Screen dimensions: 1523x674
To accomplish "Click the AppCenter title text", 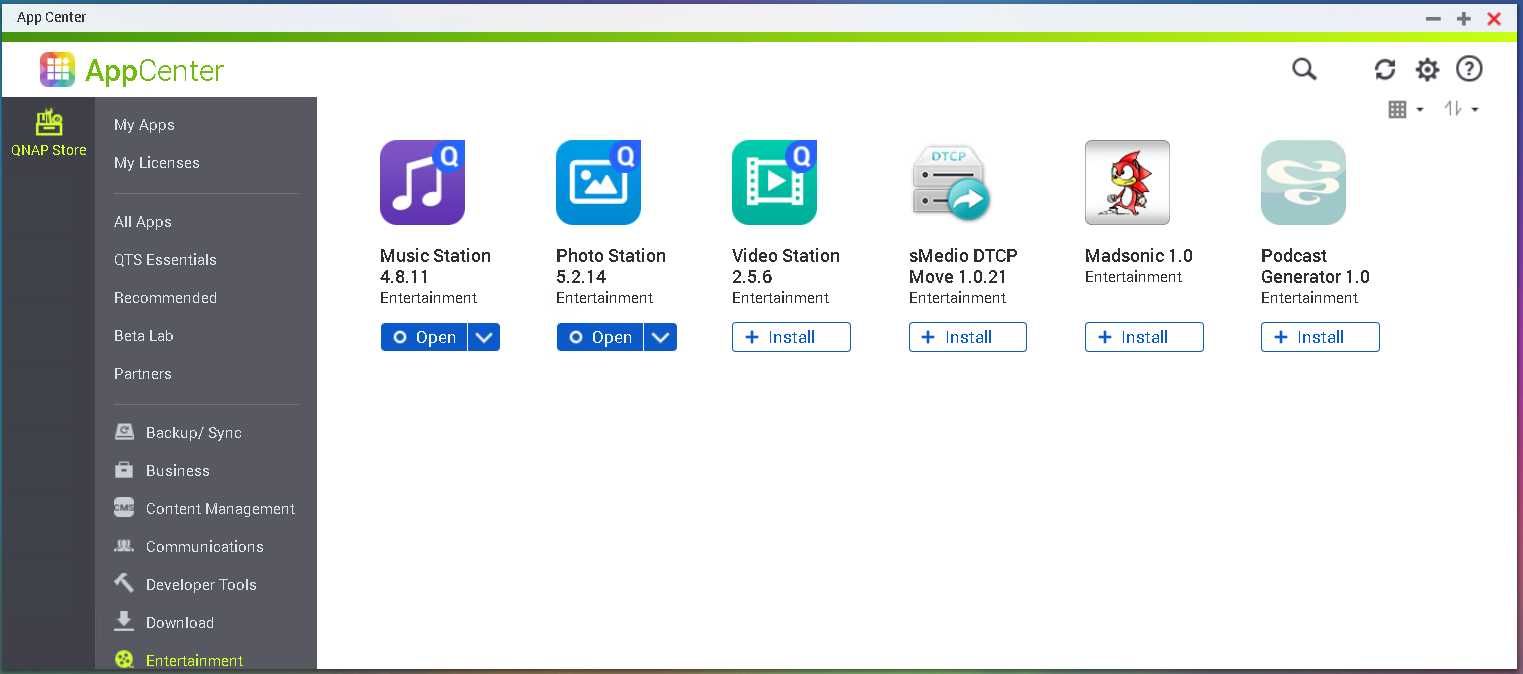I will [x=154, y=71].
